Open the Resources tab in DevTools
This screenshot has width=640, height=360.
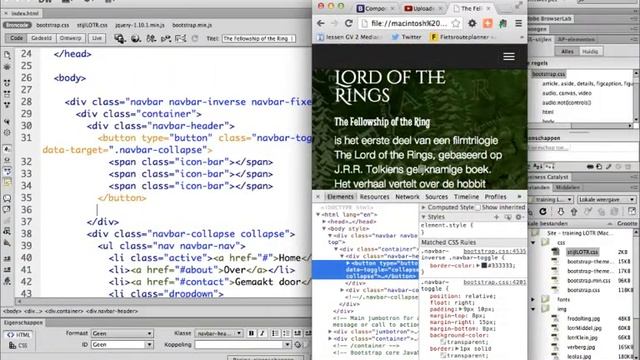point(374,197)
